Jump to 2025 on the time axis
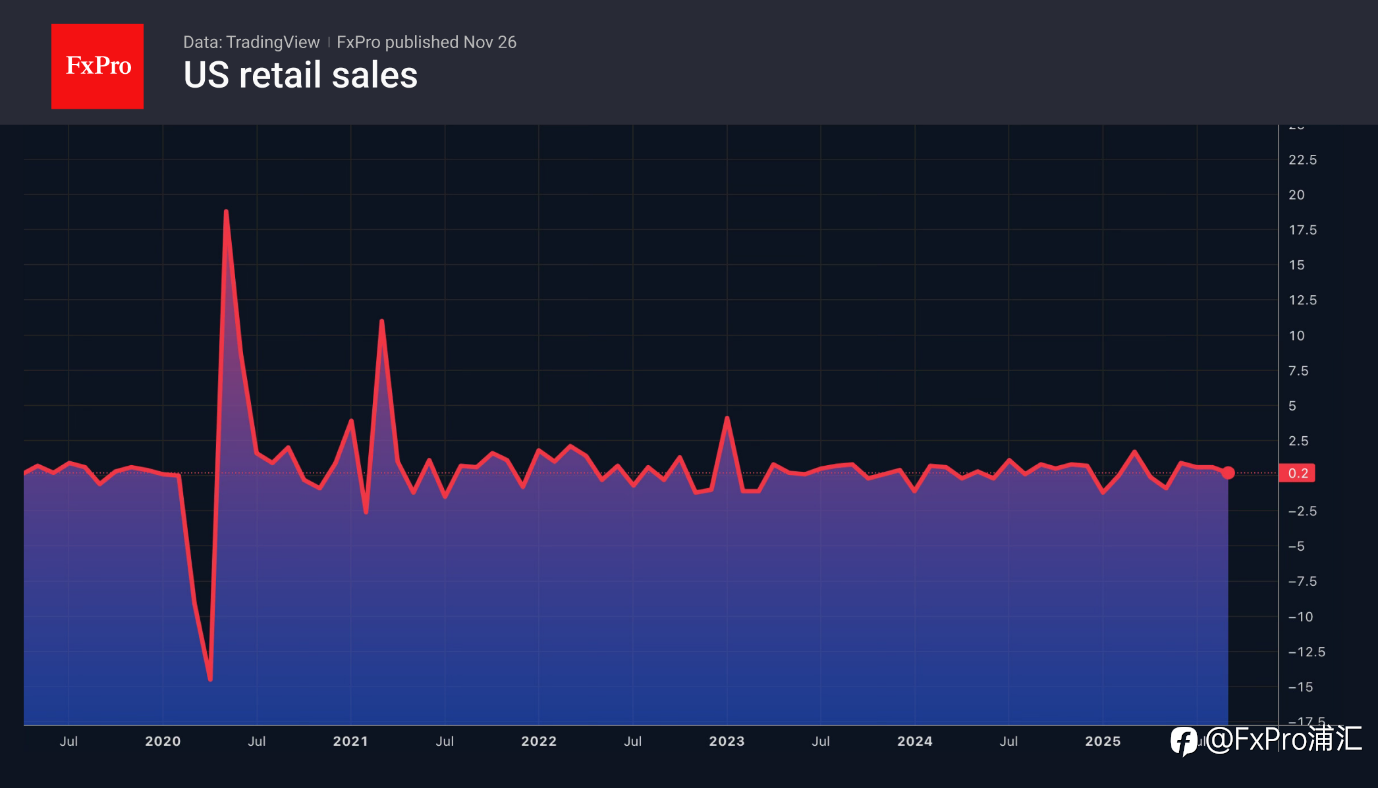The image size is (1378, 788). click(x=1103, y=741)
